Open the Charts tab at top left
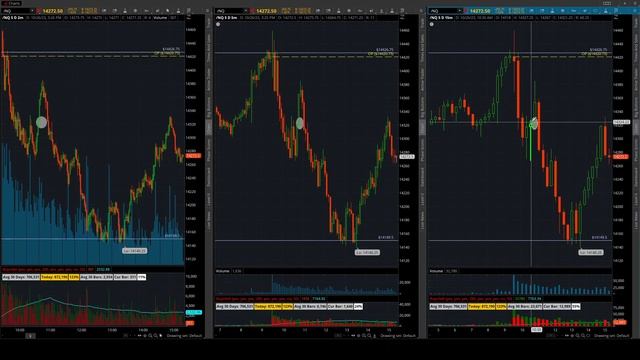Screen dimensions: 640x360 12,3
